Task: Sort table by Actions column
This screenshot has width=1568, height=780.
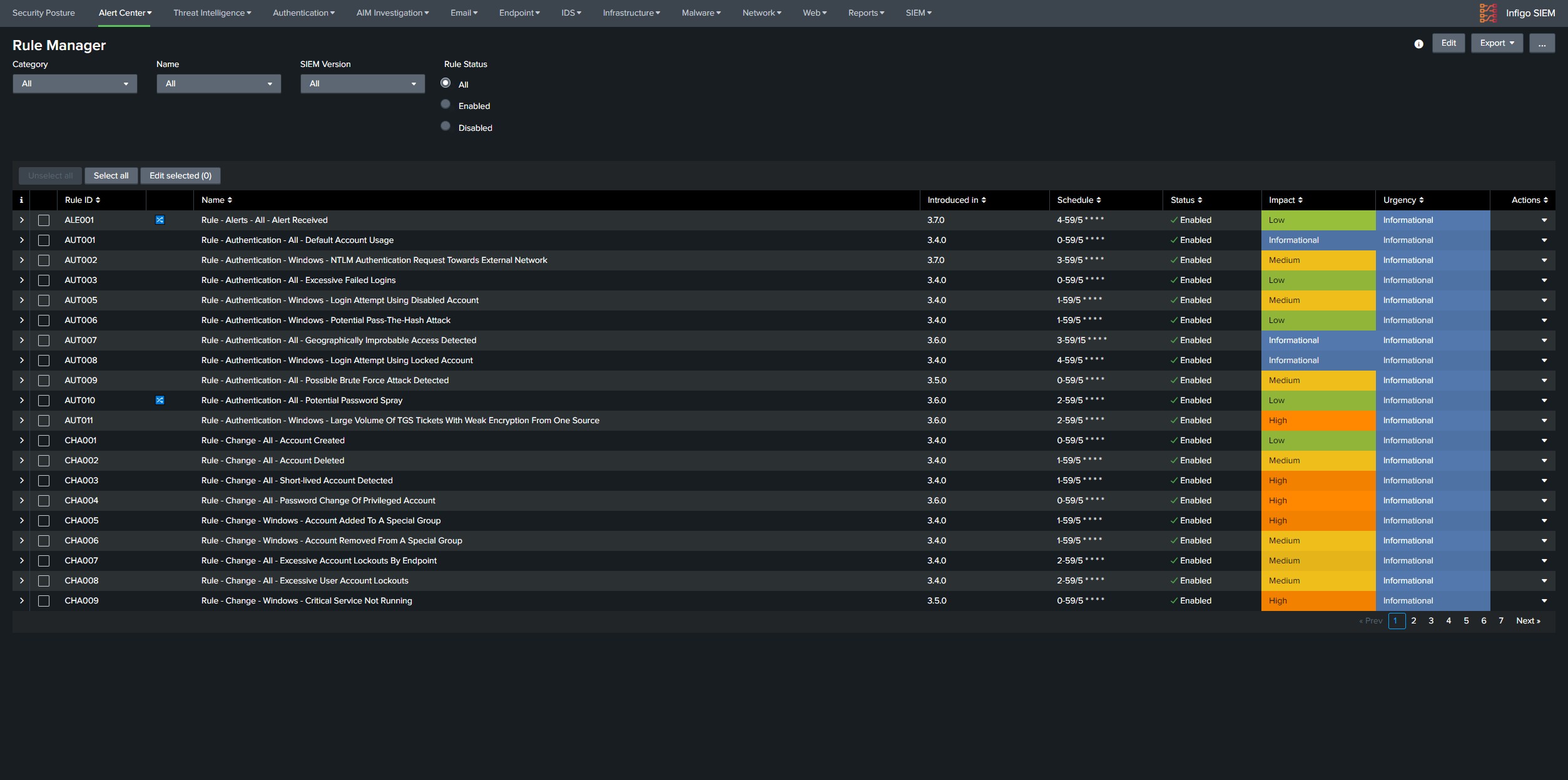Action: [1545, 200]
